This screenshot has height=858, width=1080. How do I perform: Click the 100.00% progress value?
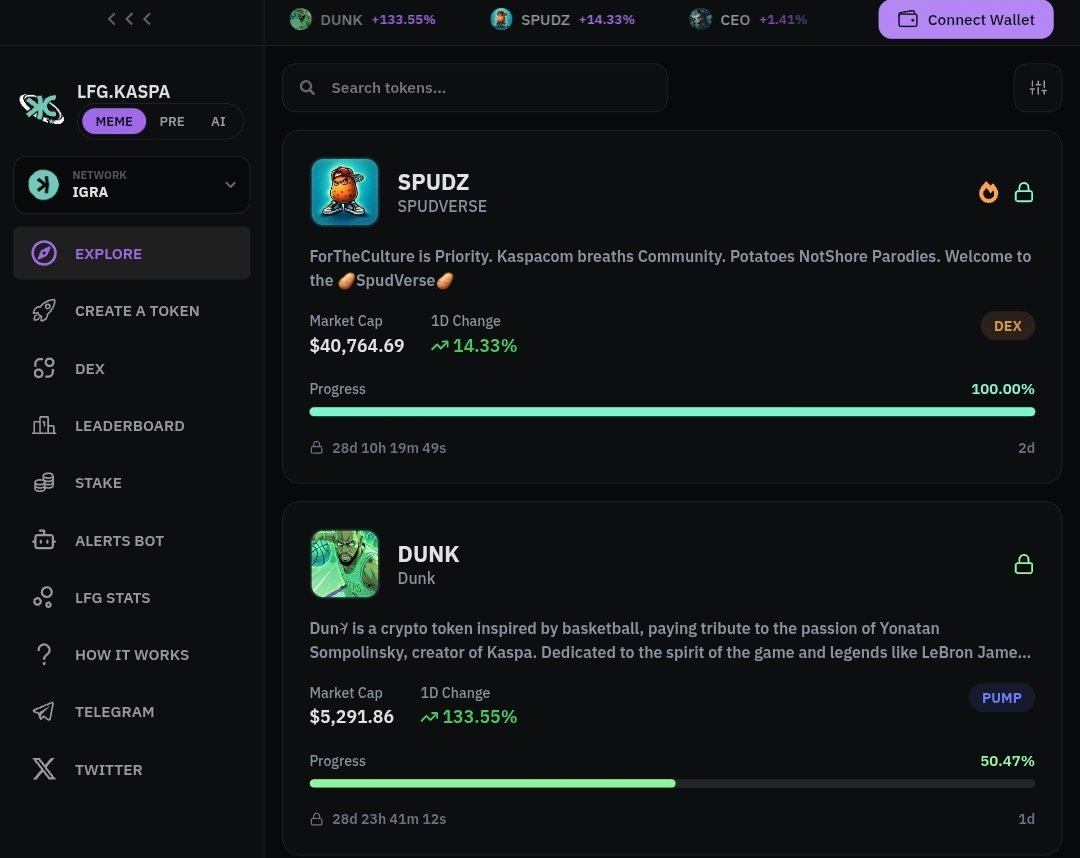click(1003, 388)
